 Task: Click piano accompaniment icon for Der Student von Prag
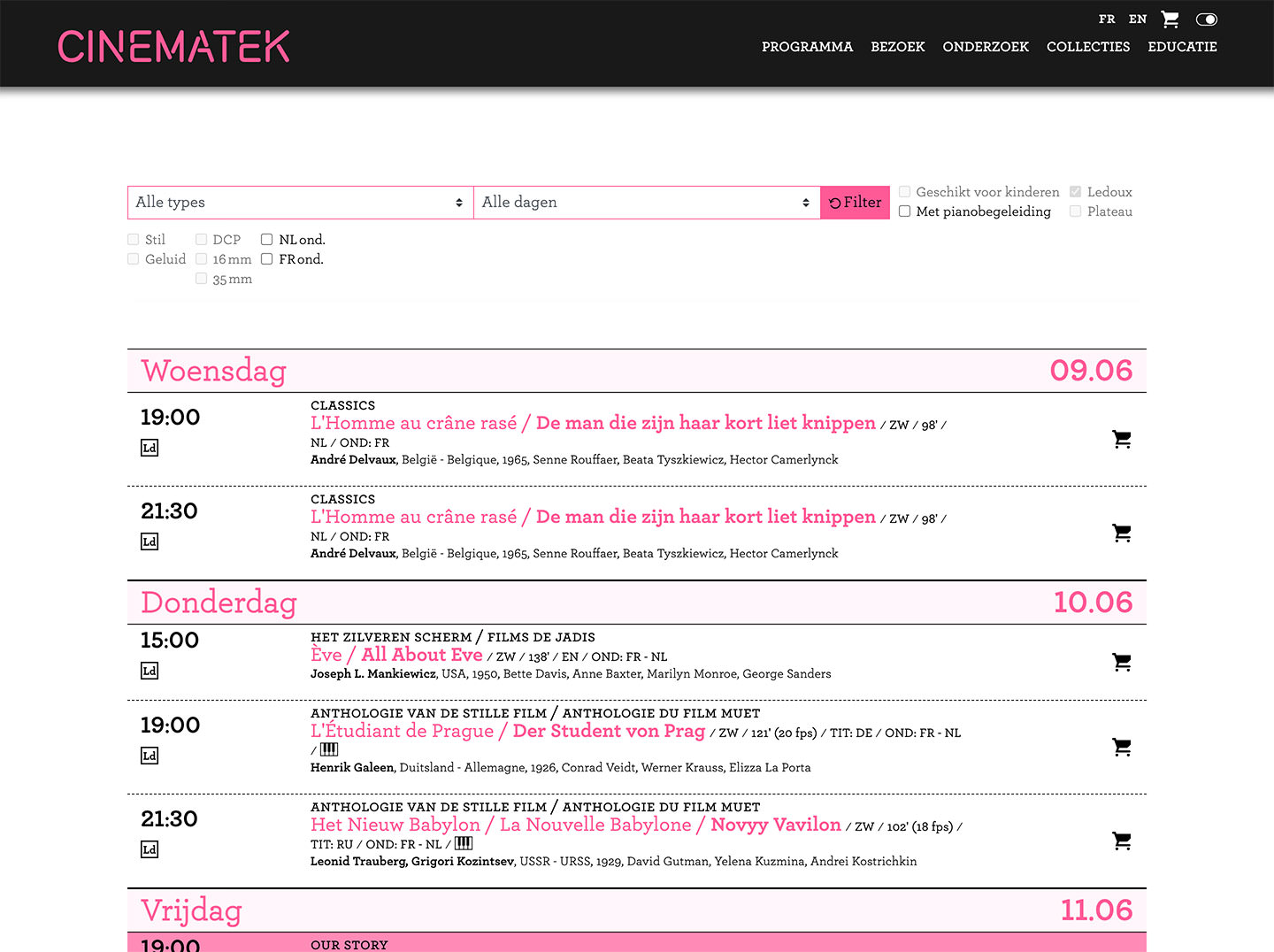pos(329,749)
